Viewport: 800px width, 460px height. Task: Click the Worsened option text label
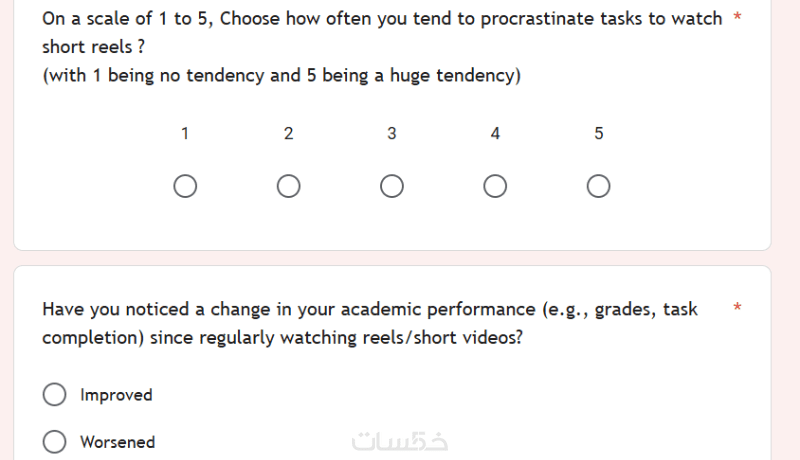pyautogui.click(x=117, y=442)
